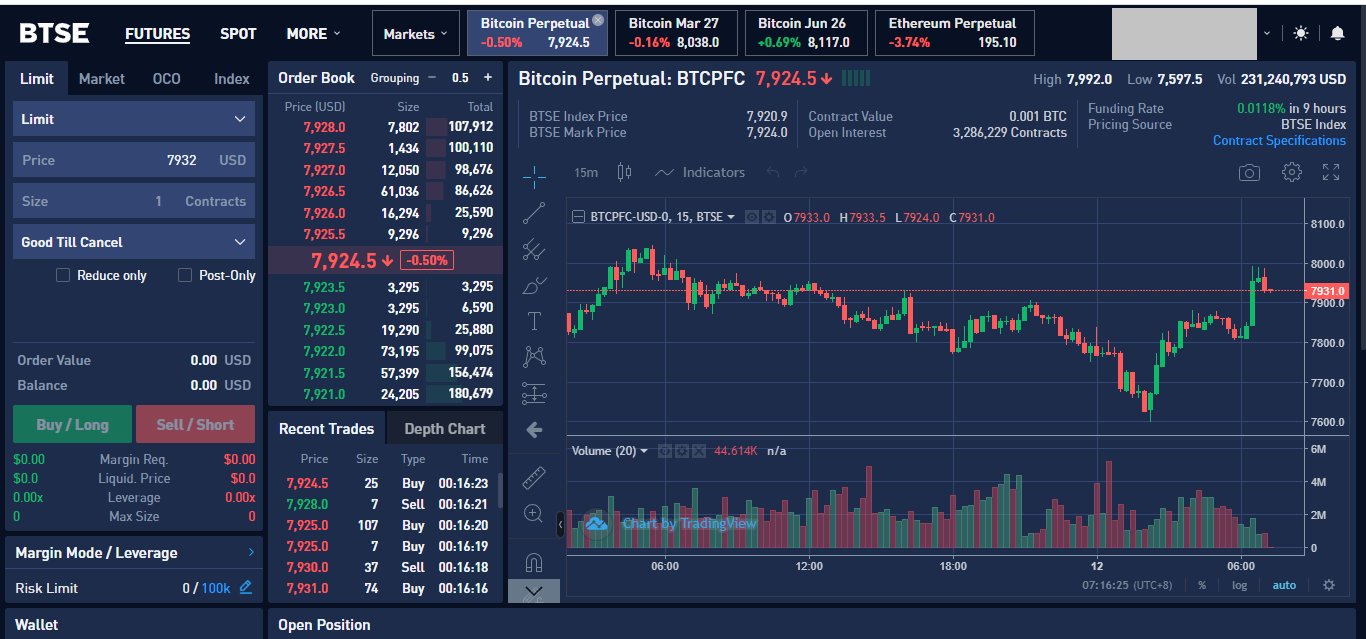The image size is (1366, 639).
Task: Take a chart snapshot with camera icon
Action: click(1249, 173)
